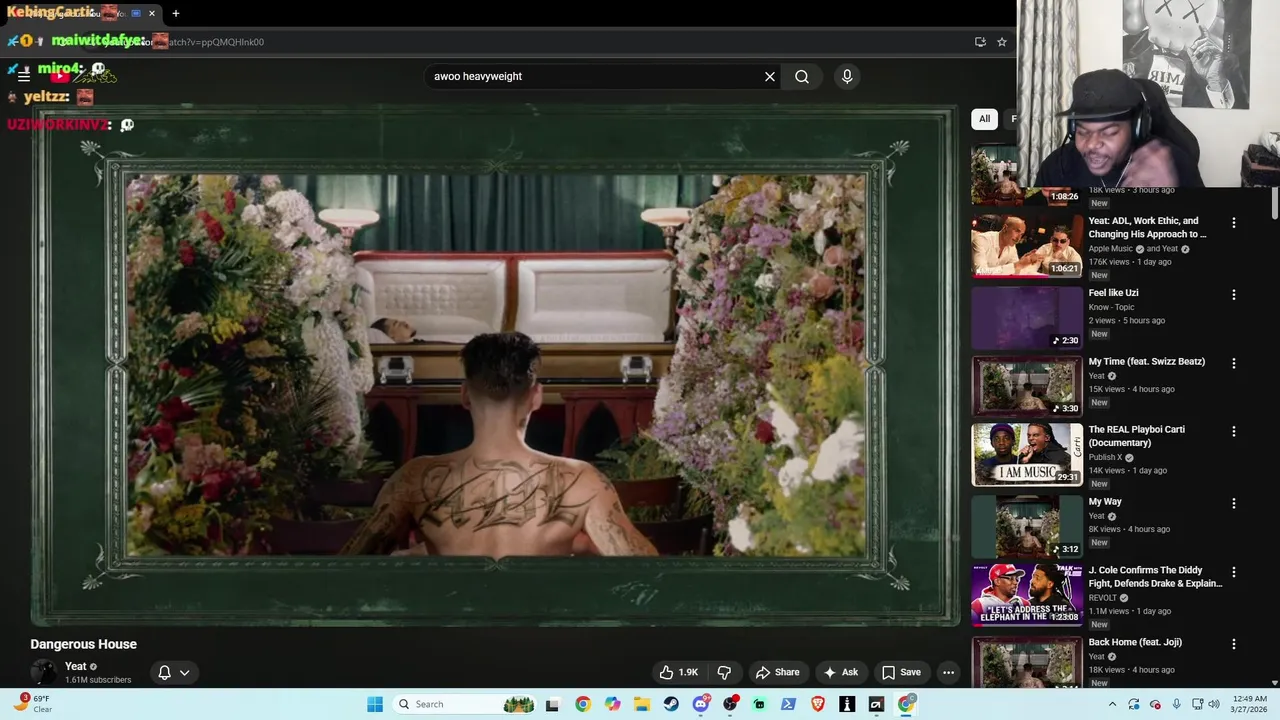This screenshot has width=1280, height=720.
Task: Open the weather widget showing 69°F
Action: [x=33, y=704]
